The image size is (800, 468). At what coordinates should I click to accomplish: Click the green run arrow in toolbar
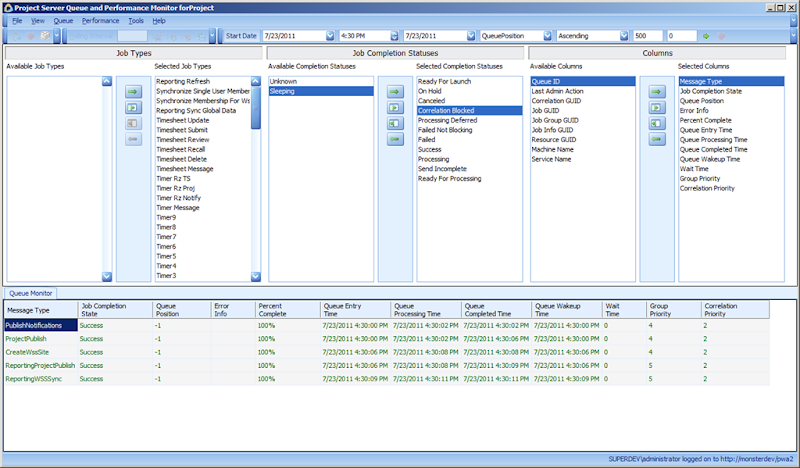[707, 36]
